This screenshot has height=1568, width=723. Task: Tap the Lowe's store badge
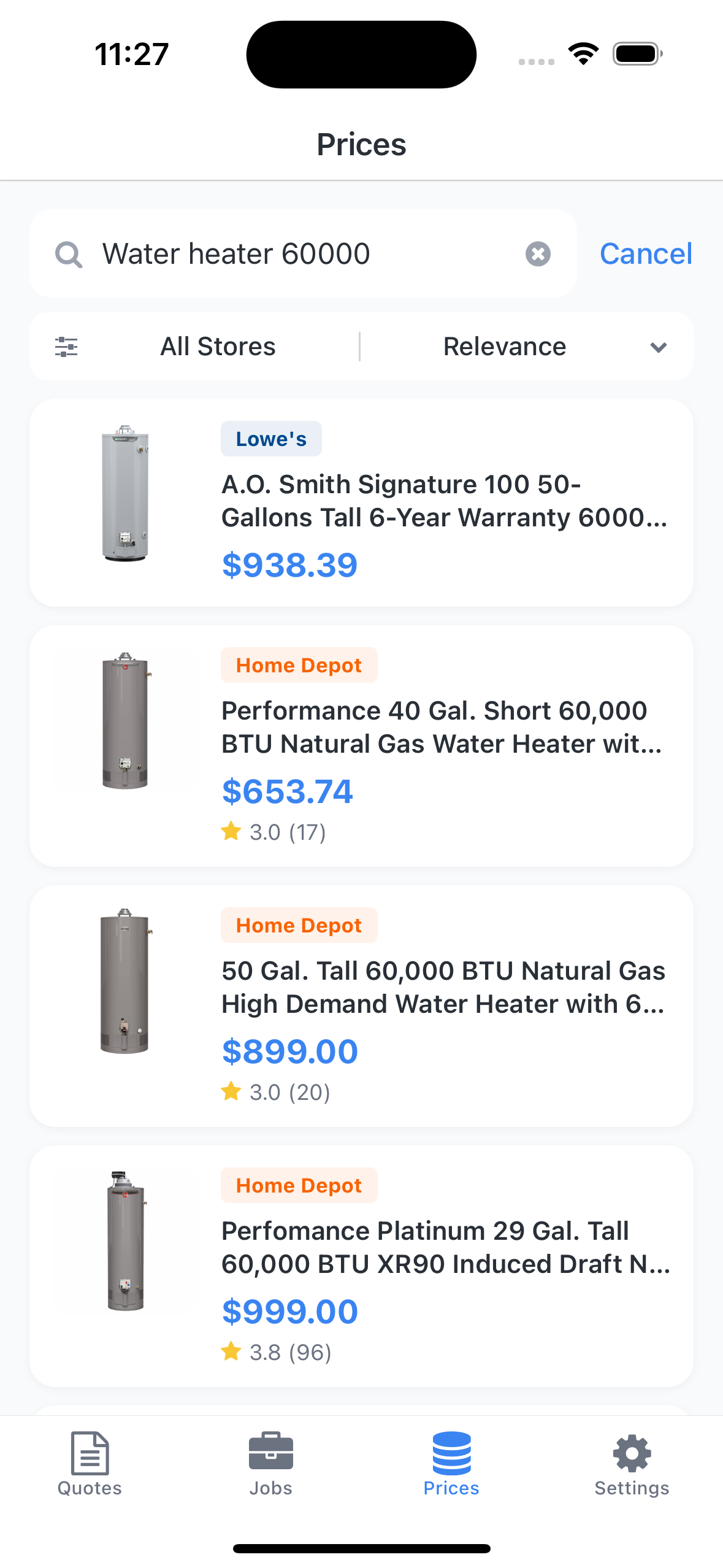click(x=271, y=439)
